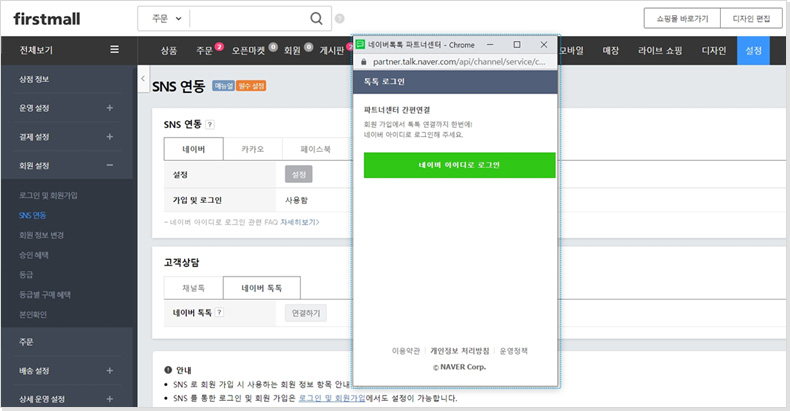Select the 채널톡 tab
The height and width of the screenshot is (411, 790).
[x=193, y=288]
